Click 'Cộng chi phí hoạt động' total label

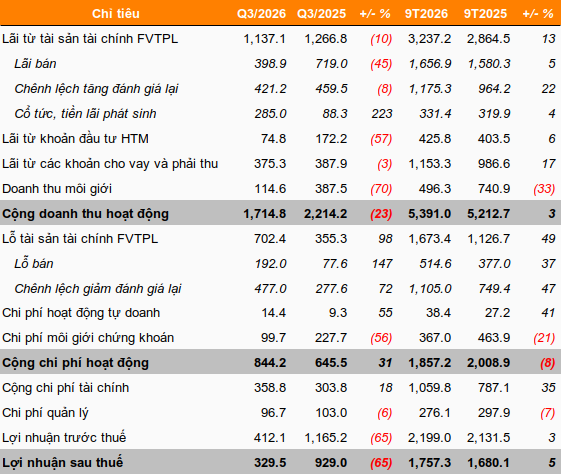[75, 363]
